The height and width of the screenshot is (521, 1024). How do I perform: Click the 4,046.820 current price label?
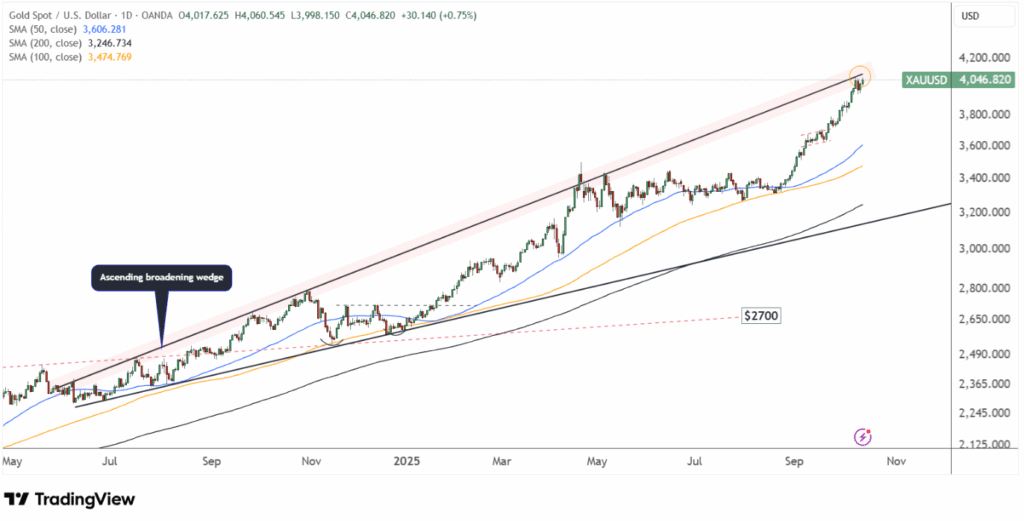coord(979,80)
